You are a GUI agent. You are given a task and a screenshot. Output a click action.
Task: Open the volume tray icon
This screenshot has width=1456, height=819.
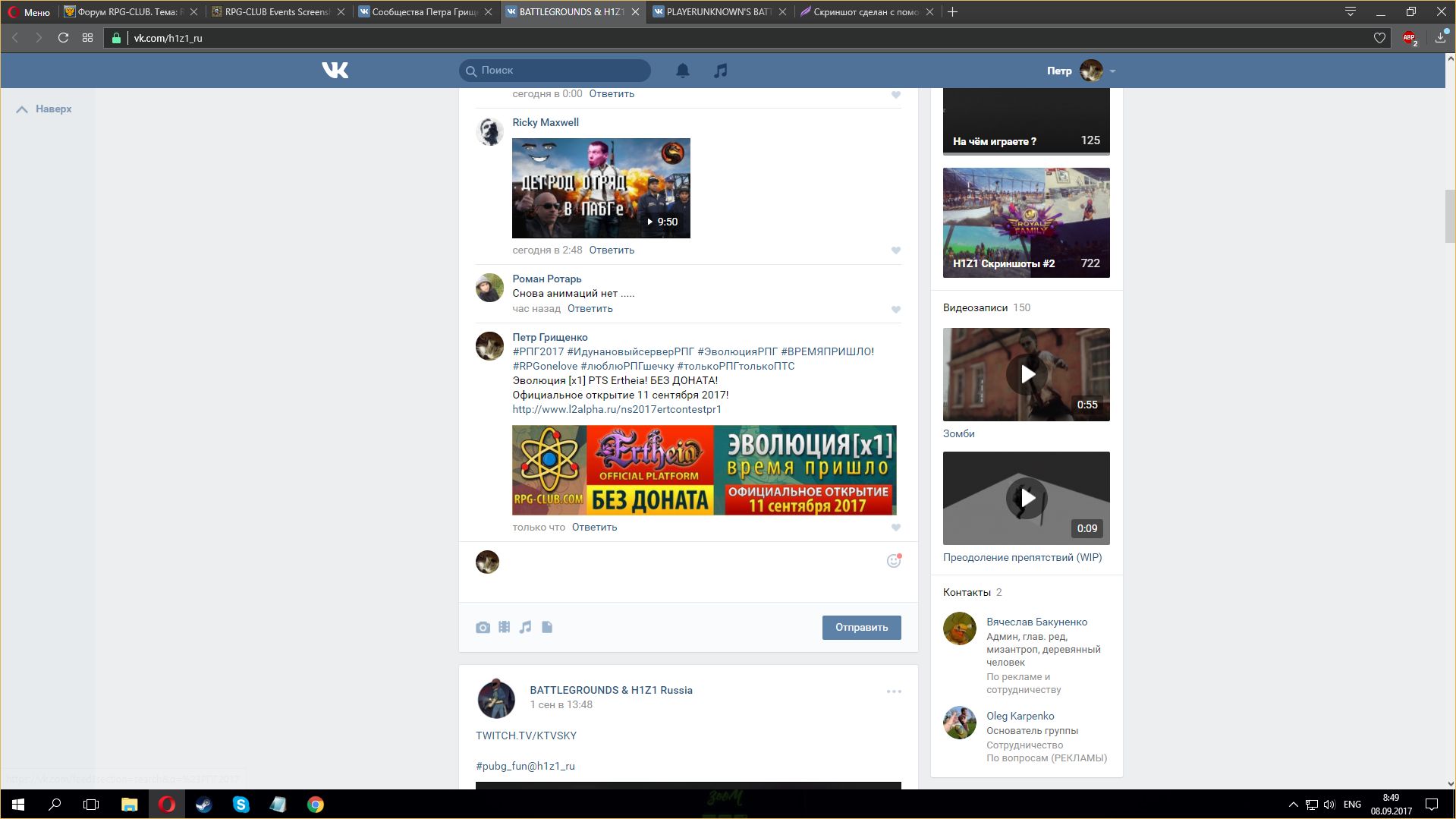click(1329, 805)
